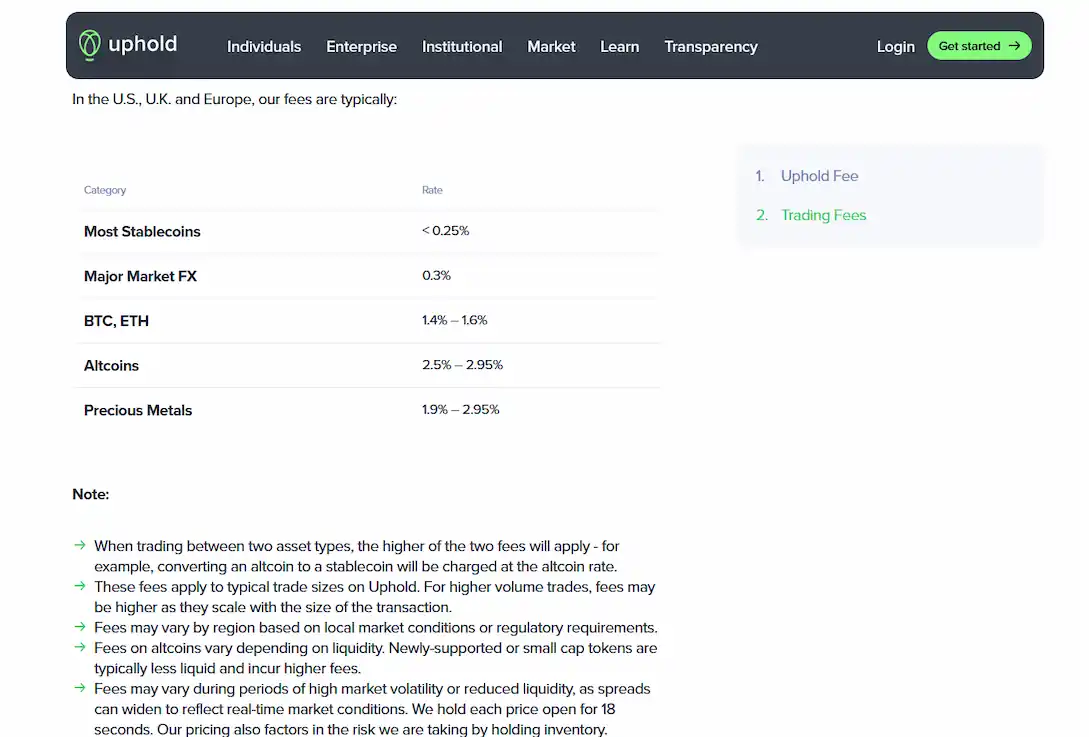Select the Most Stablecoins row label
This screenshot has width=1089, height=737.
click(142, 231)
